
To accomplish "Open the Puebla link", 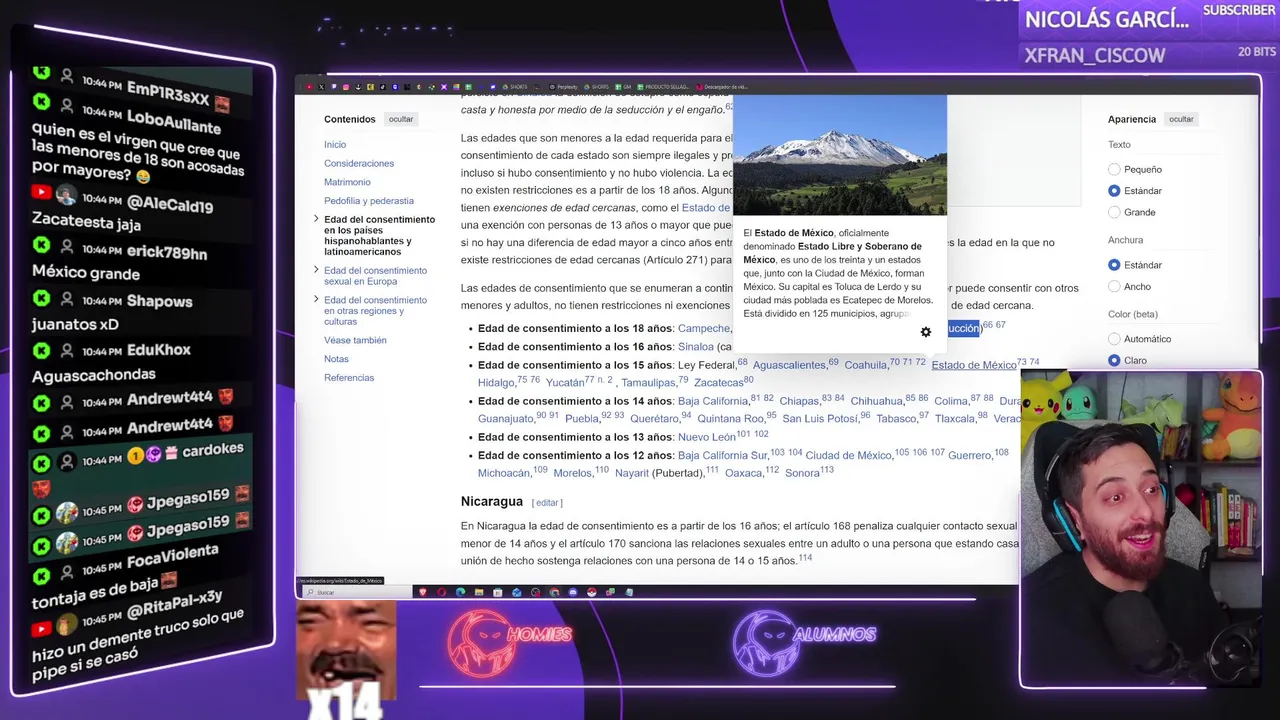I will (x=582, y=419).
